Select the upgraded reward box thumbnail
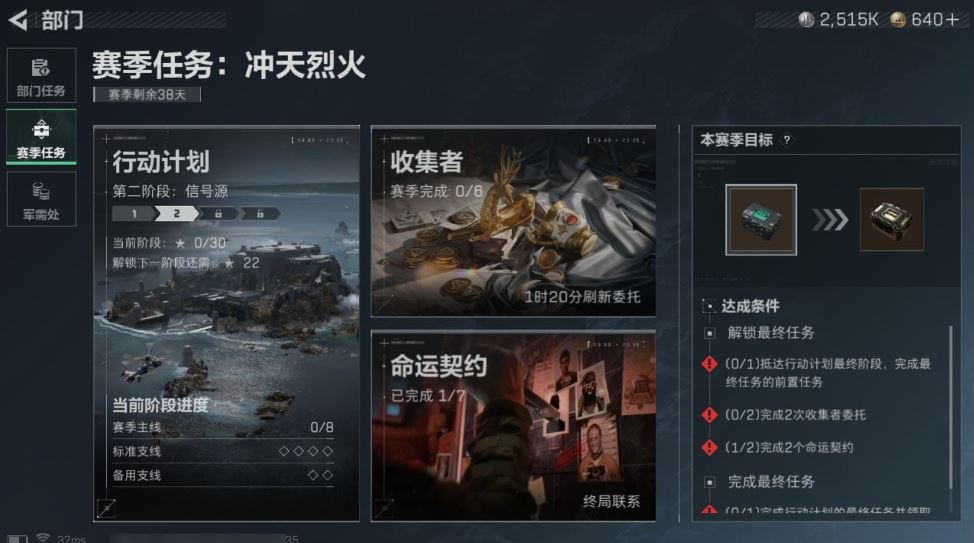 click(891, 220)
